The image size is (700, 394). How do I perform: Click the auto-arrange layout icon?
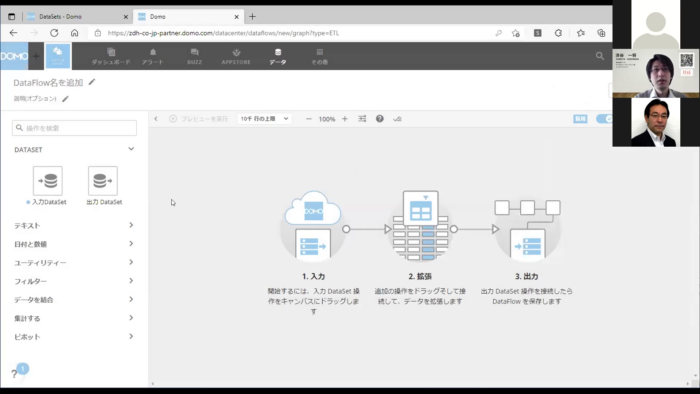(x=362, y=119)
